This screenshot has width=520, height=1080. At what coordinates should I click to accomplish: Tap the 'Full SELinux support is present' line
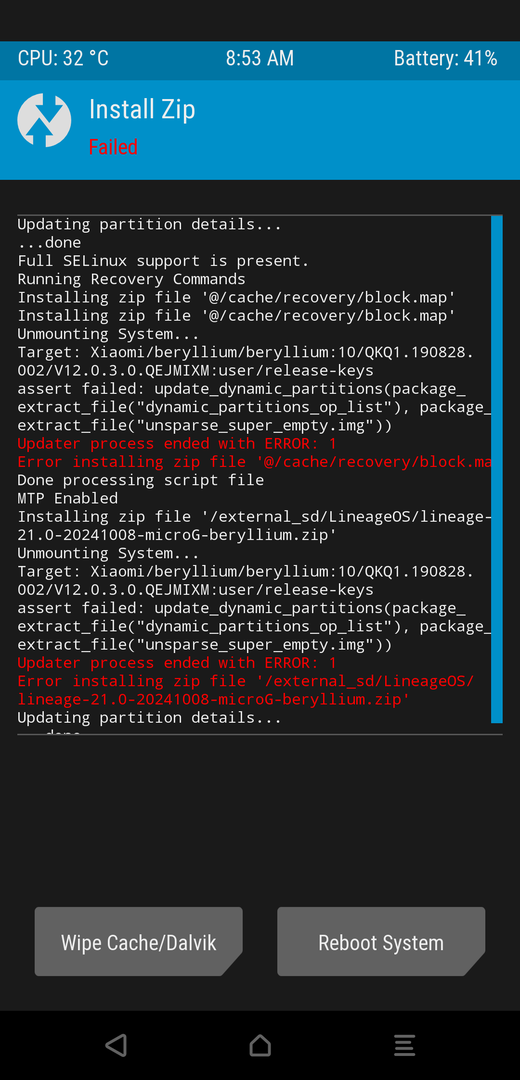[x=163, y=261]
